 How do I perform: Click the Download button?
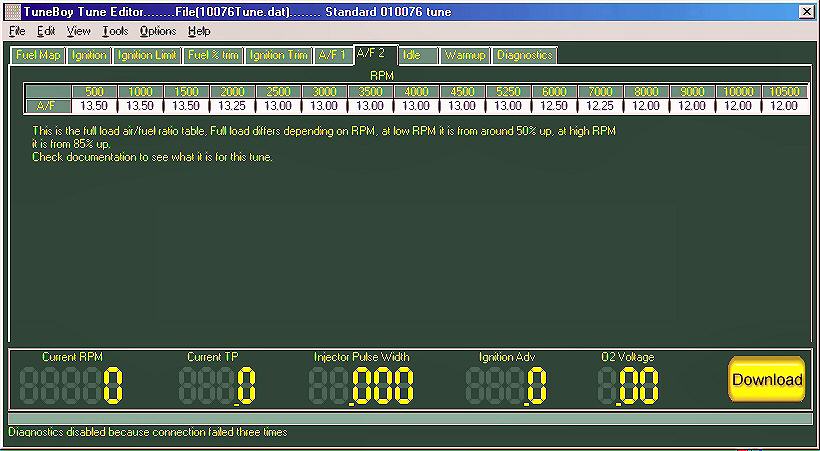tap(767, 380)
